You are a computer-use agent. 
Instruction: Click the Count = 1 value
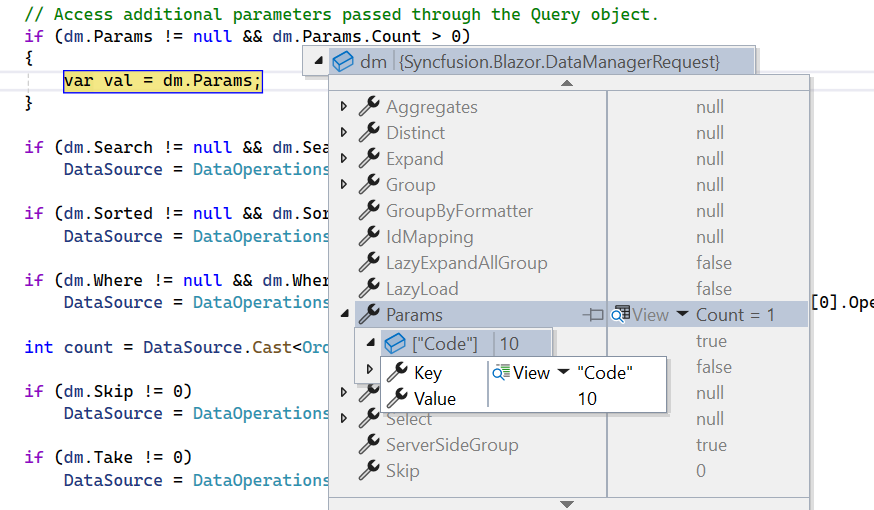pyautogui.click(x=735, y=315)
